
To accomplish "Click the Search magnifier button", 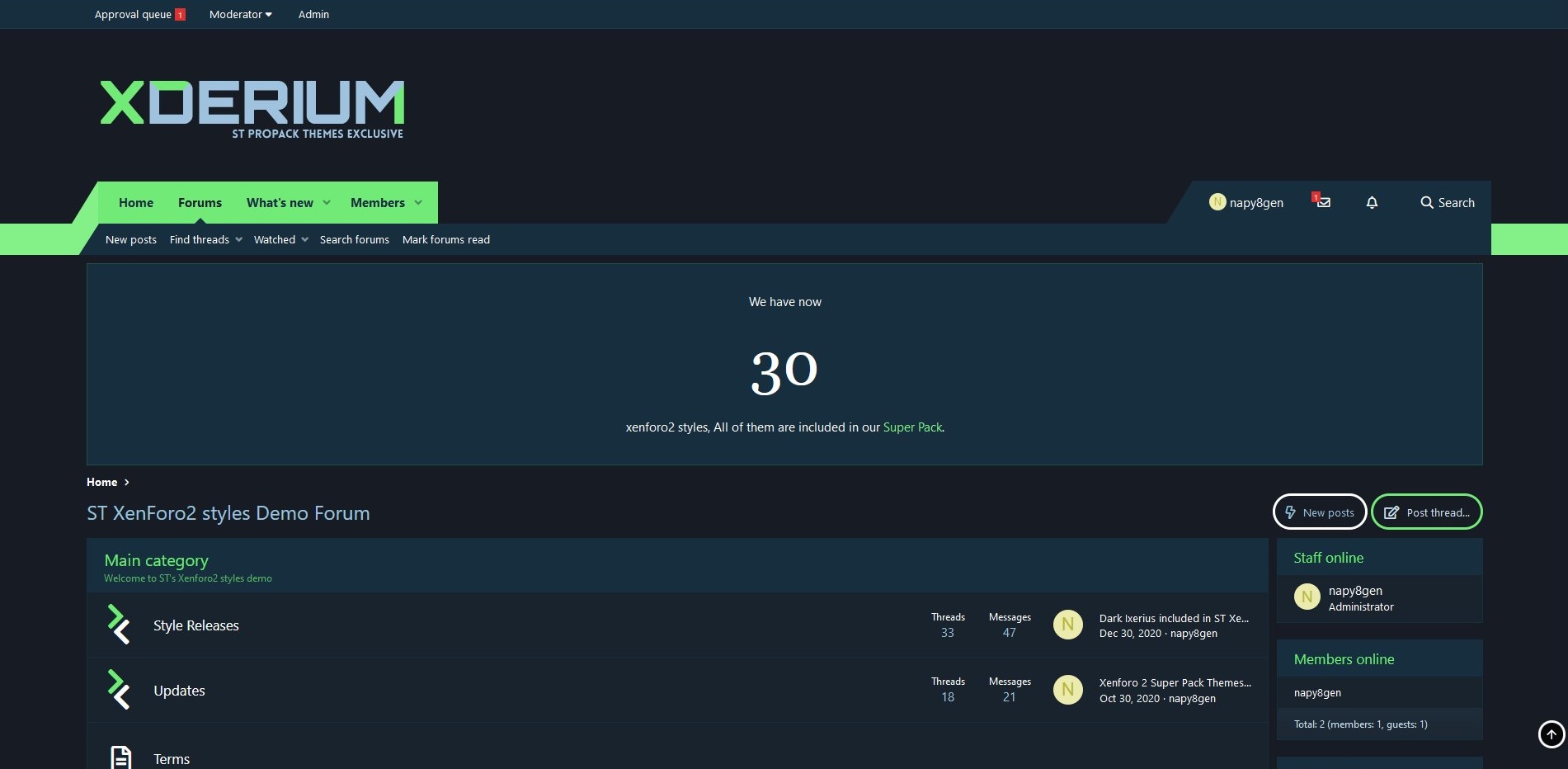I will [1448, 202].
